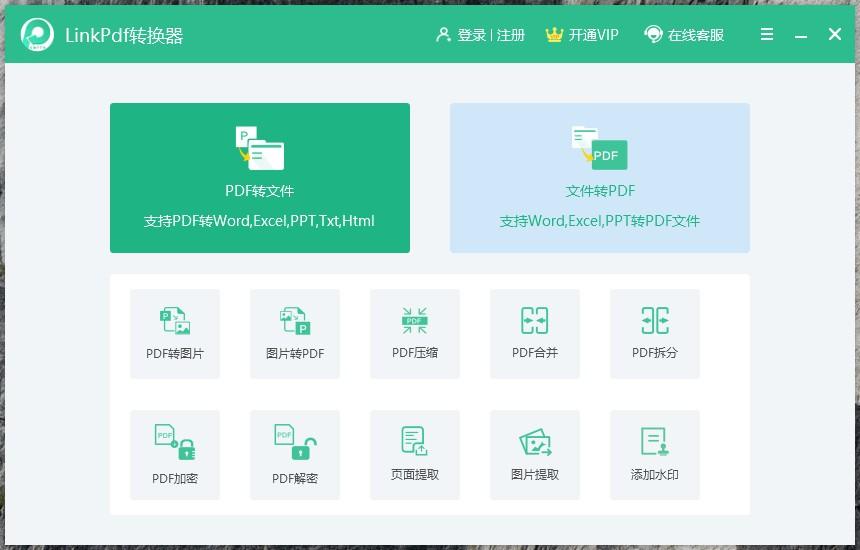Click the 文件转PDF card icon
860x550 pixels.
(x=599, y=148)
